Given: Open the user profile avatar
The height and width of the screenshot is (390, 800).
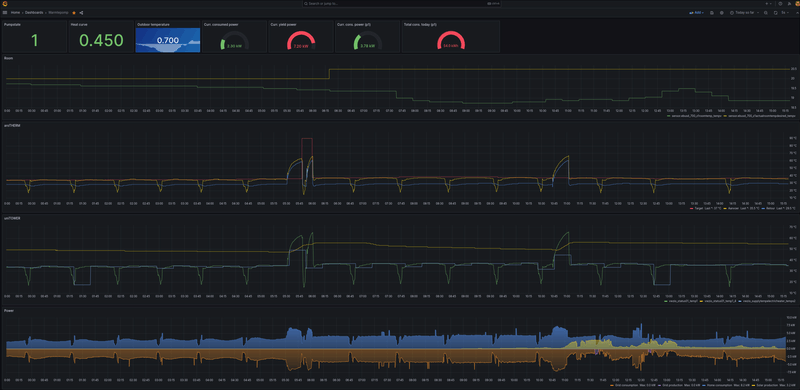Looking at the screenshot, I should click(x=796, y=4).
